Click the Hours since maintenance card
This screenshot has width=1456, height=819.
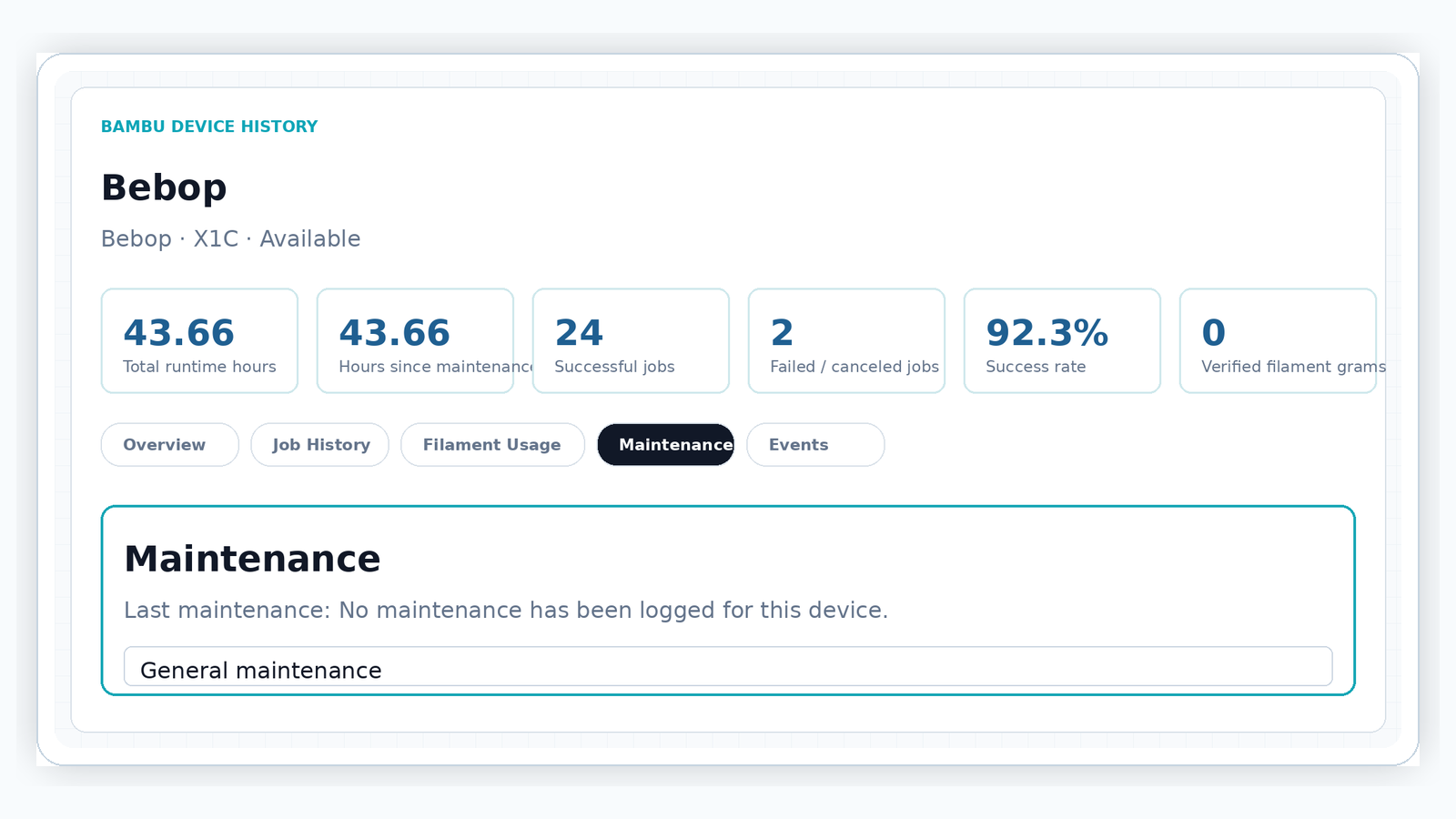[415, 341]
